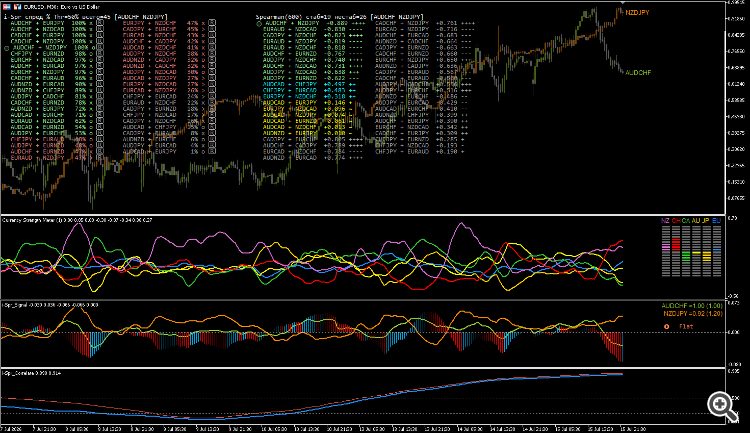Click the R button for AUDJPY + NZDCHF 38%
Image resolution: width=750 pixels, height=433 pixels.
coord(212,54)
